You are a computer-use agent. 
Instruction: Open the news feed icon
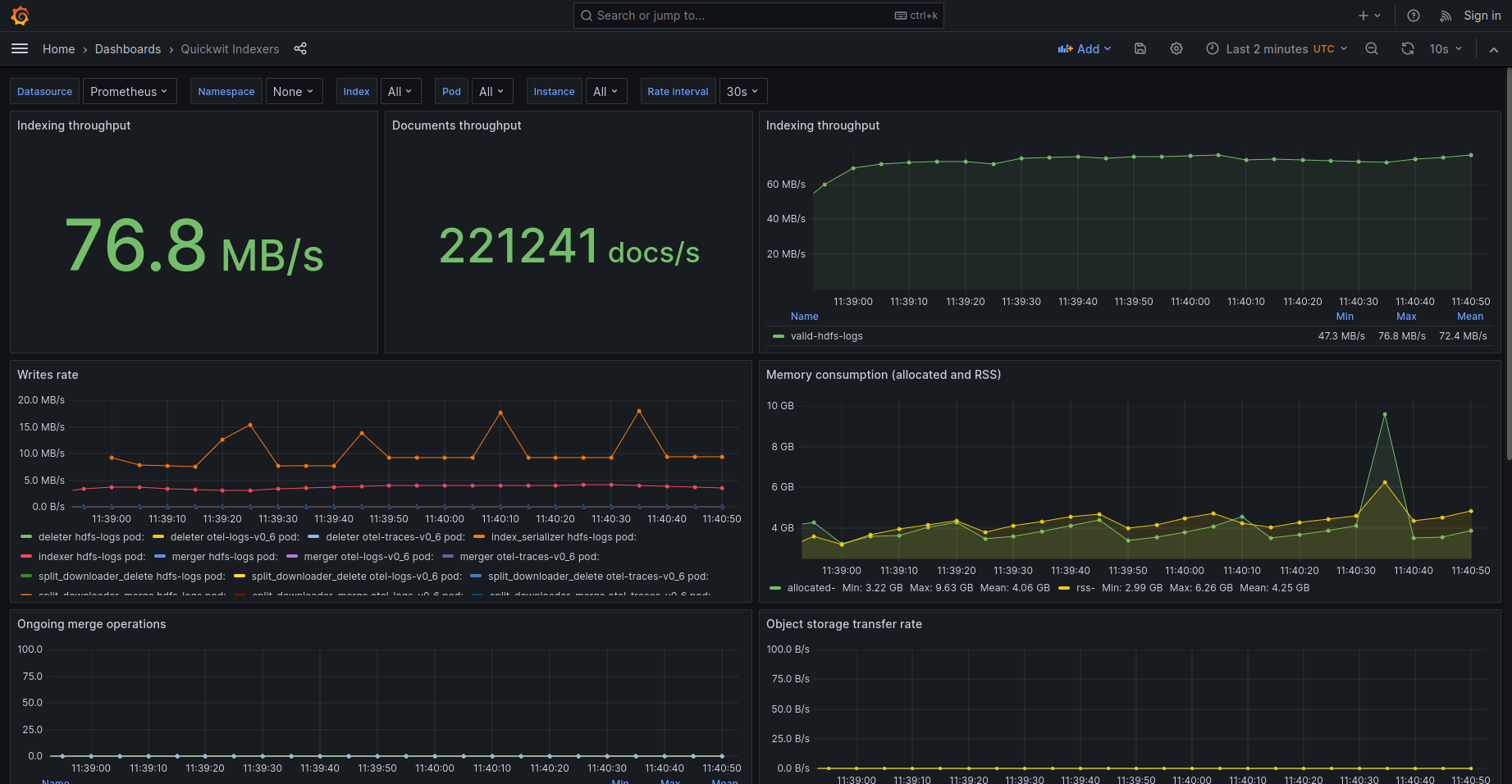coord(1446,16)
